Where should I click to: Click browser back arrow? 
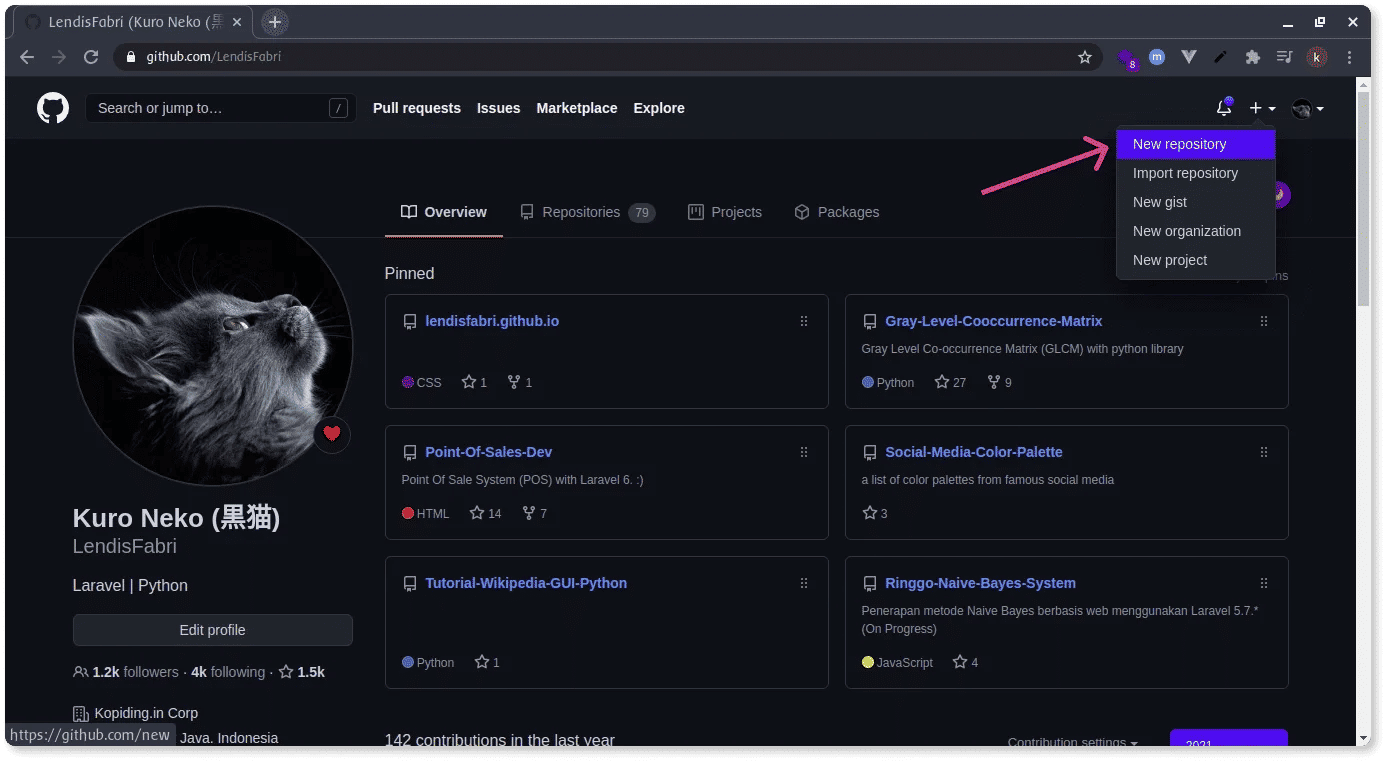[27, 57]
